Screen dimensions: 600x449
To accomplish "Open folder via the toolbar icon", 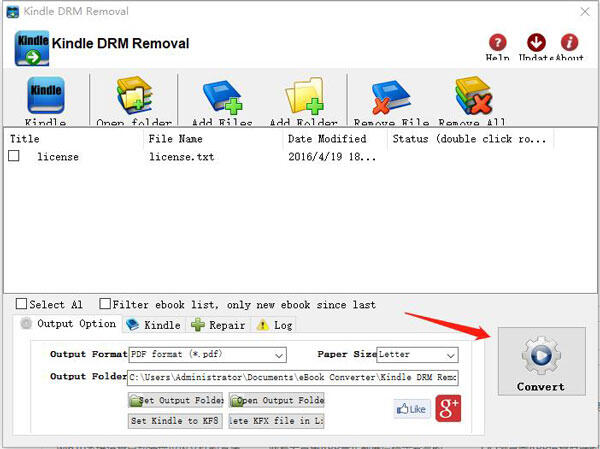I will pyautogui.click(x=134, y=96).
